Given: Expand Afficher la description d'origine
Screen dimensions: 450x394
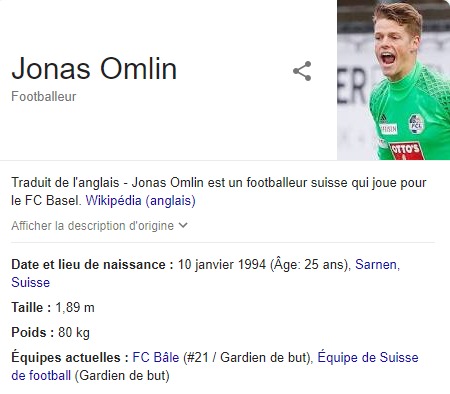Looking at the screenshot, I should tap(99, 226).
